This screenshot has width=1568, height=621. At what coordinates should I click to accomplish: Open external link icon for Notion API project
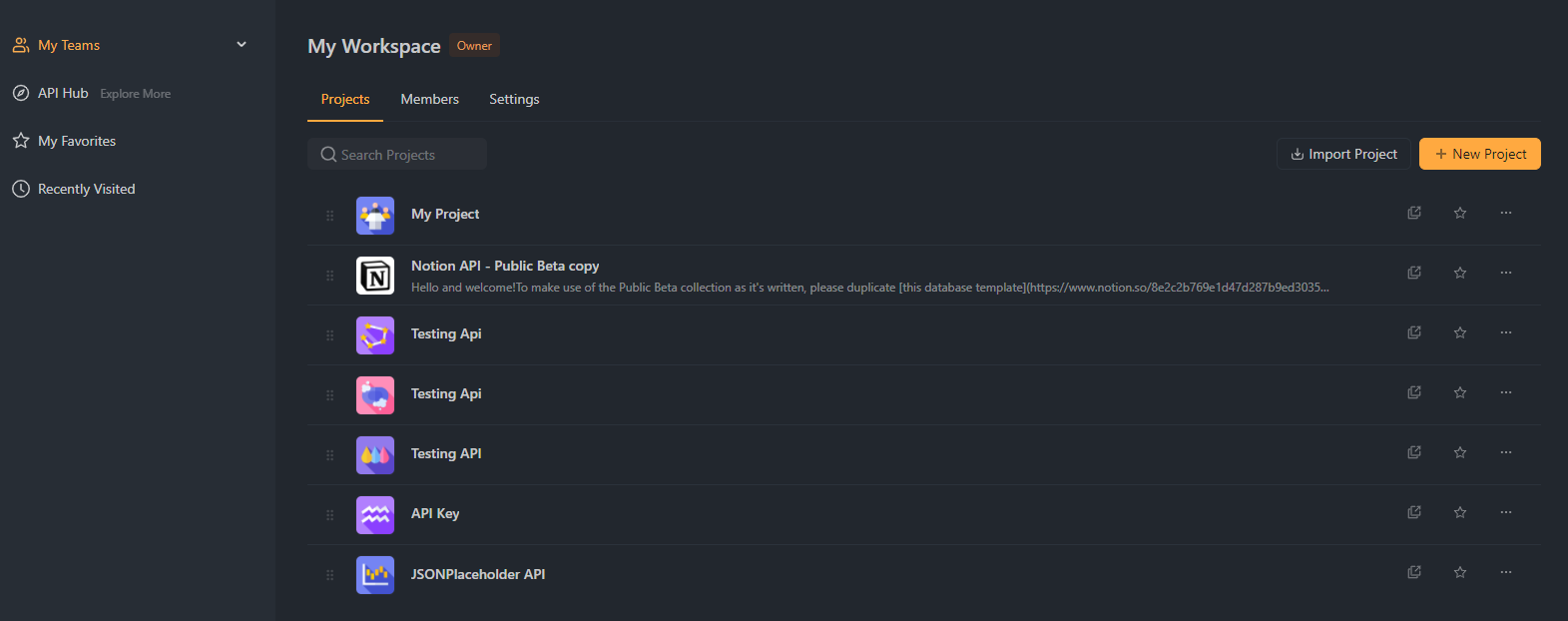(x=1414, y=273)
